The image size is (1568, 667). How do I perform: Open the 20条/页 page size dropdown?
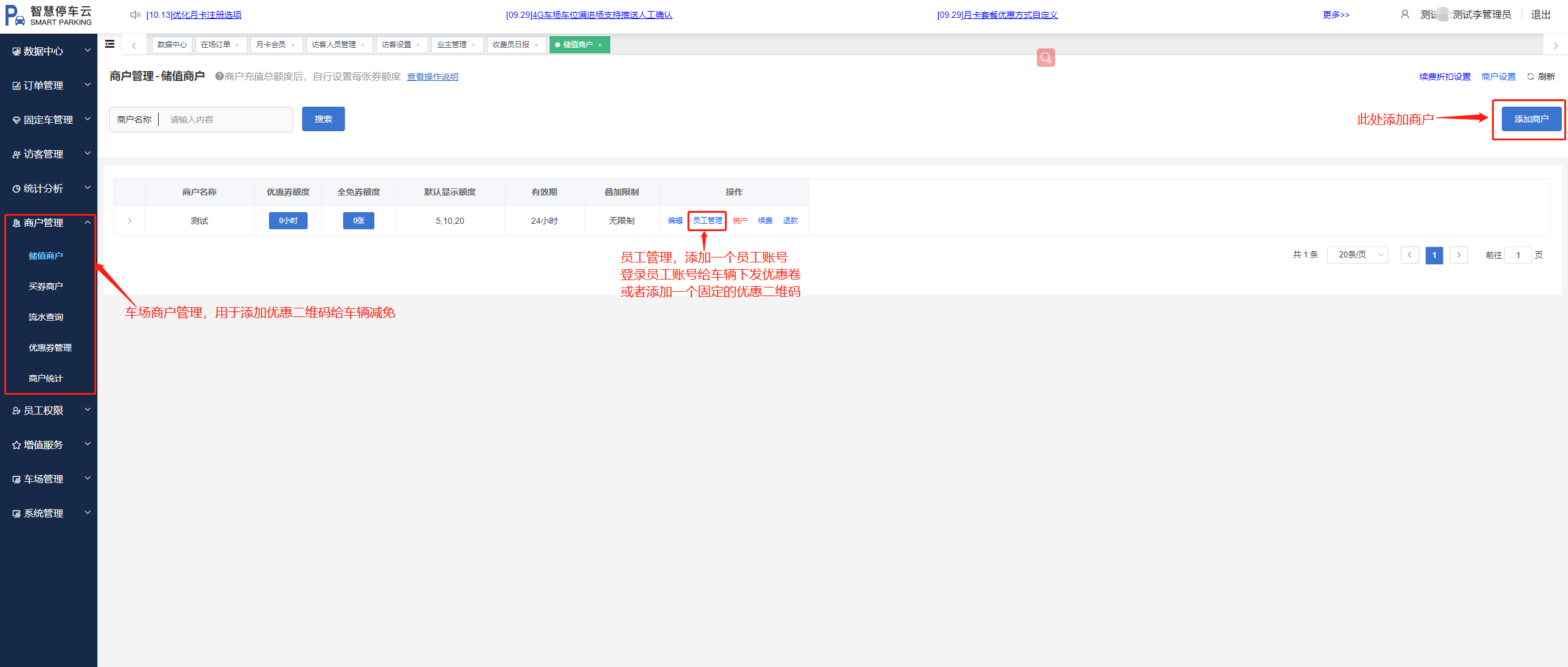[x=1358, y=255]
